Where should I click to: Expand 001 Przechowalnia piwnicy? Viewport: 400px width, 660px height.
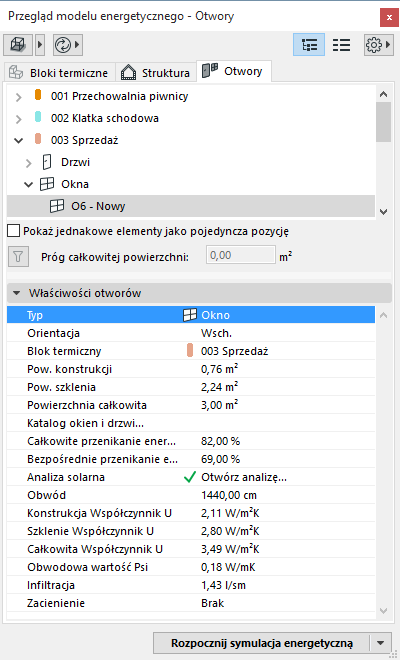[x=18, y=97]
